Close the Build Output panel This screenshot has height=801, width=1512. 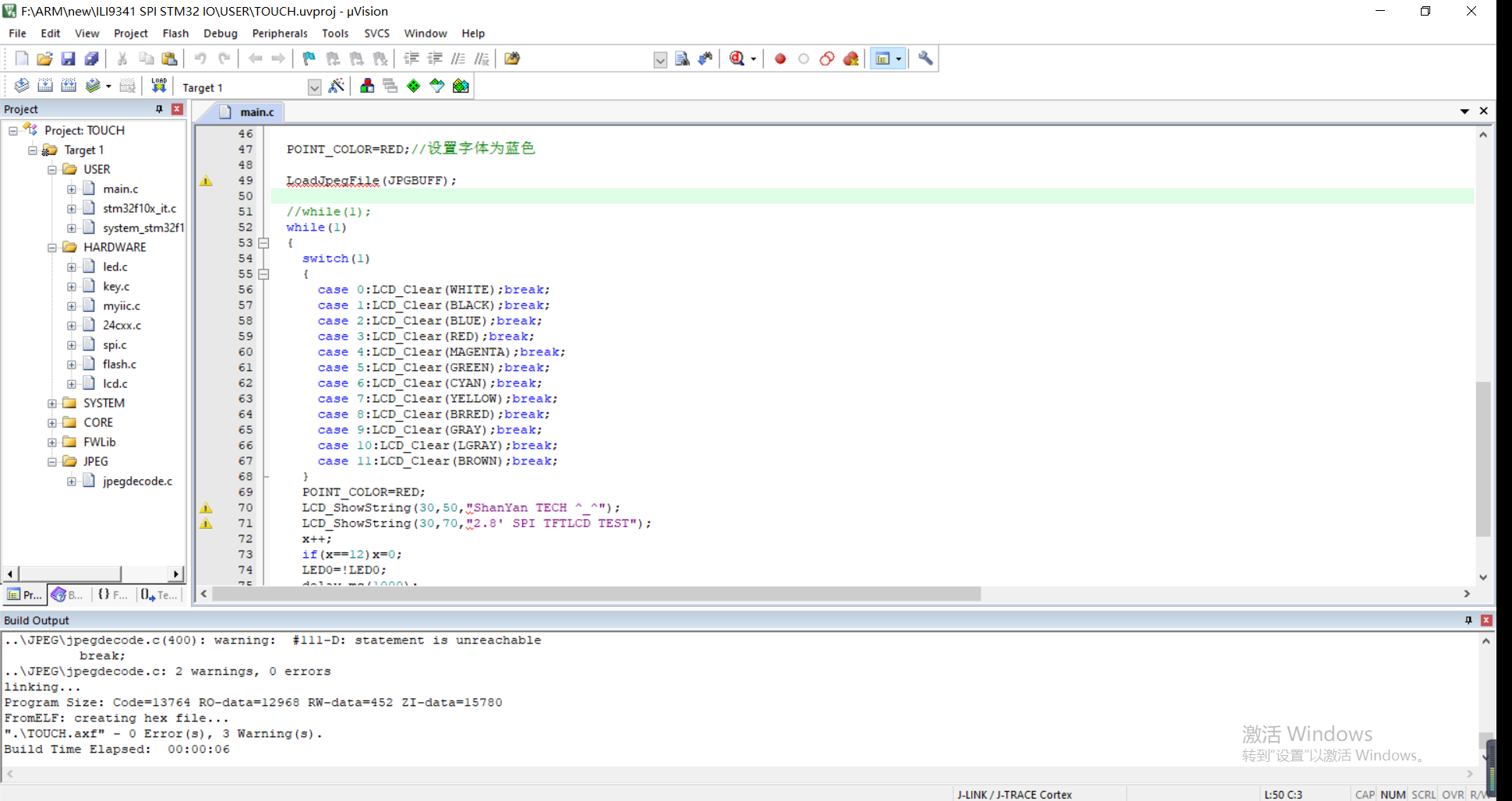point(1486,620)
